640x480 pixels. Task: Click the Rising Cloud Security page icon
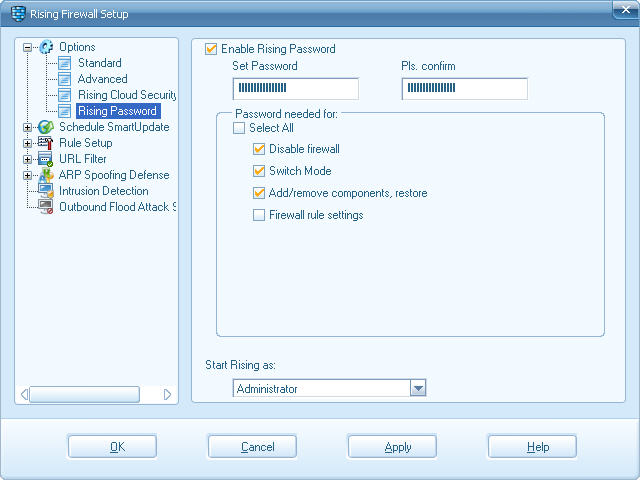(64, 95)
